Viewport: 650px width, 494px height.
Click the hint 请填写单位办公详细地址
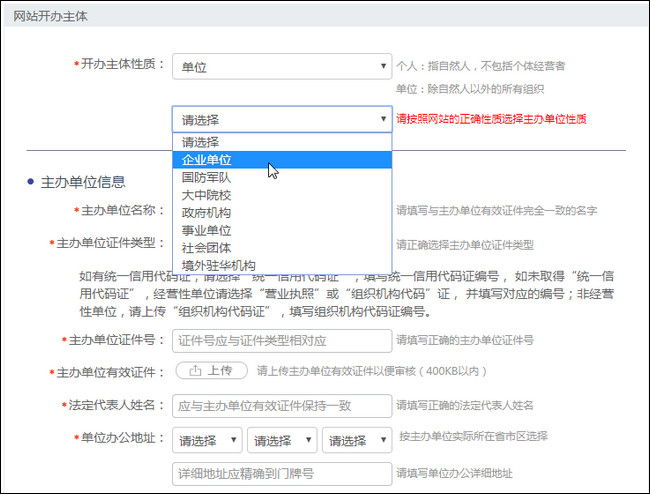pyautogui.click(x=454, y=473)
